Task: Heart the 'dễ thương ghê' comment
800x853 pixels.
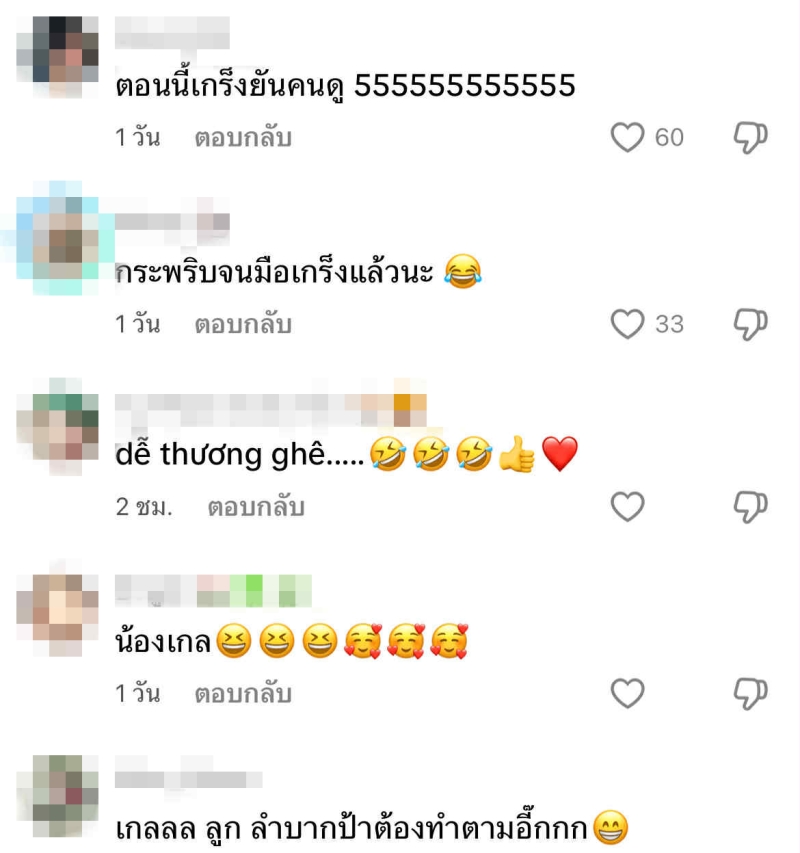Action: (627, 506)
